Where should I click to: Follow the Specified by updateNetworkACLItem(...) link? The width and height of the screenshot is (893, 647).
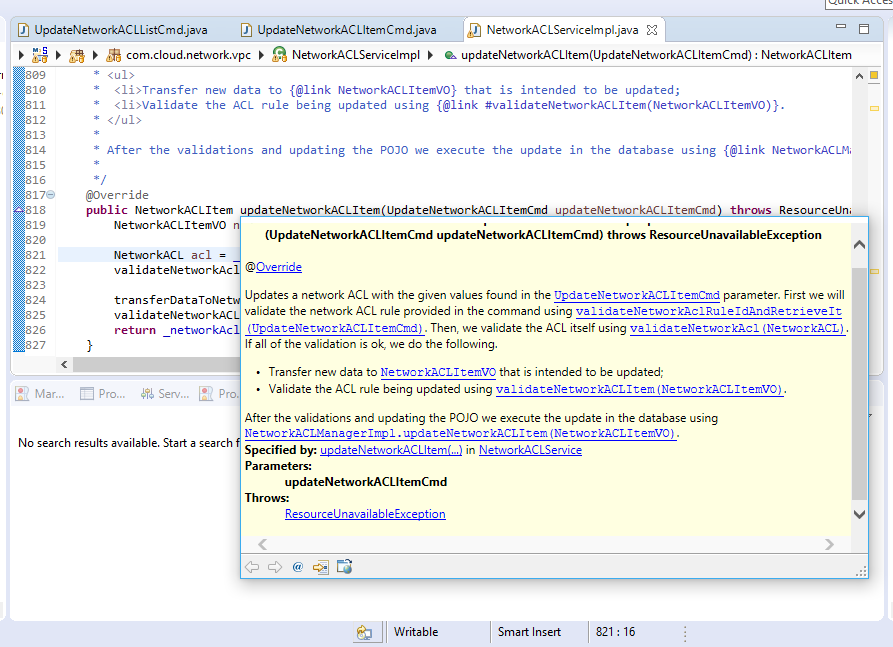coord(391,450)
